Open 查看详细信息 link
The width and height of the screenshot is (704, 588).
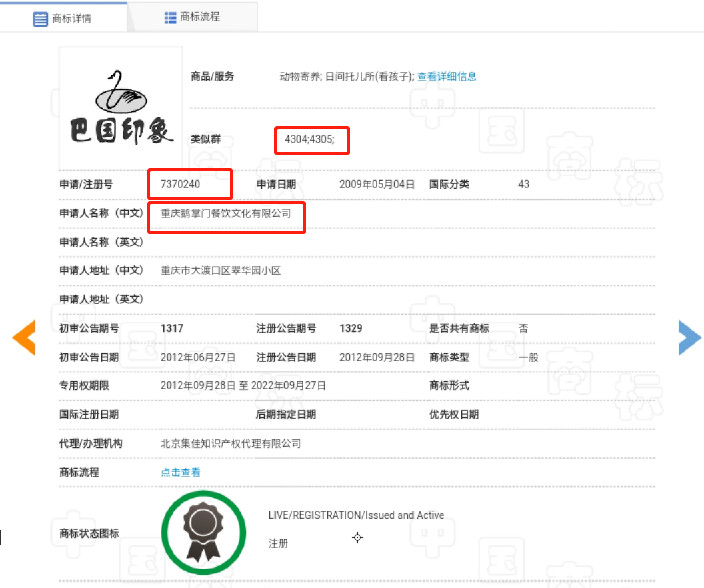(447, 76)
